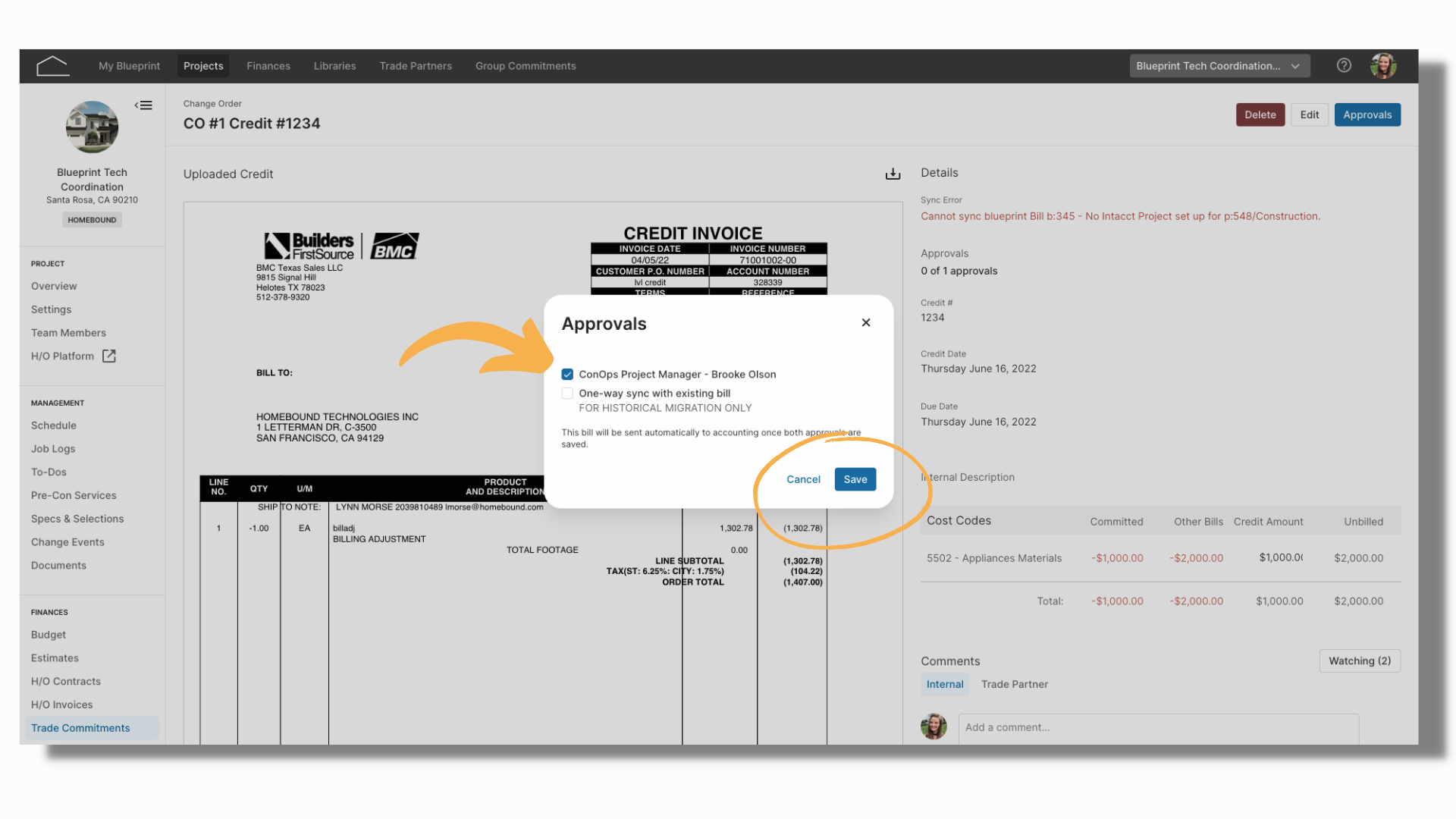The width and height of the screenshot is (1456, 819).
Task: Collapse the sidebar with the menu toggle icon
Action: point(144,105)
